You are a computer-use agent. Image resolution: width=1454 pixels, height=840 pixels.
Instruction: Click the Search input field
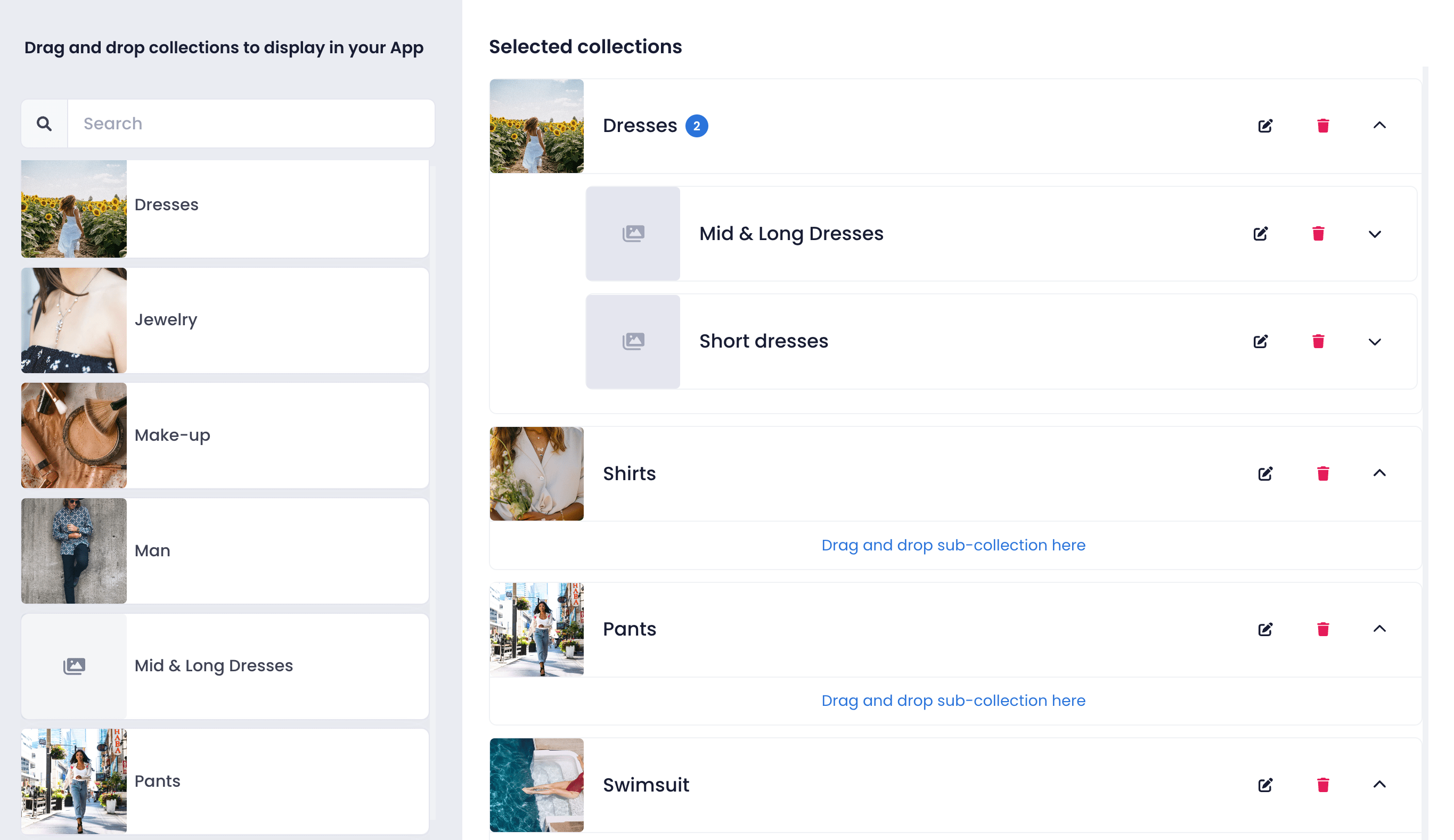click(x=251, y=123)
